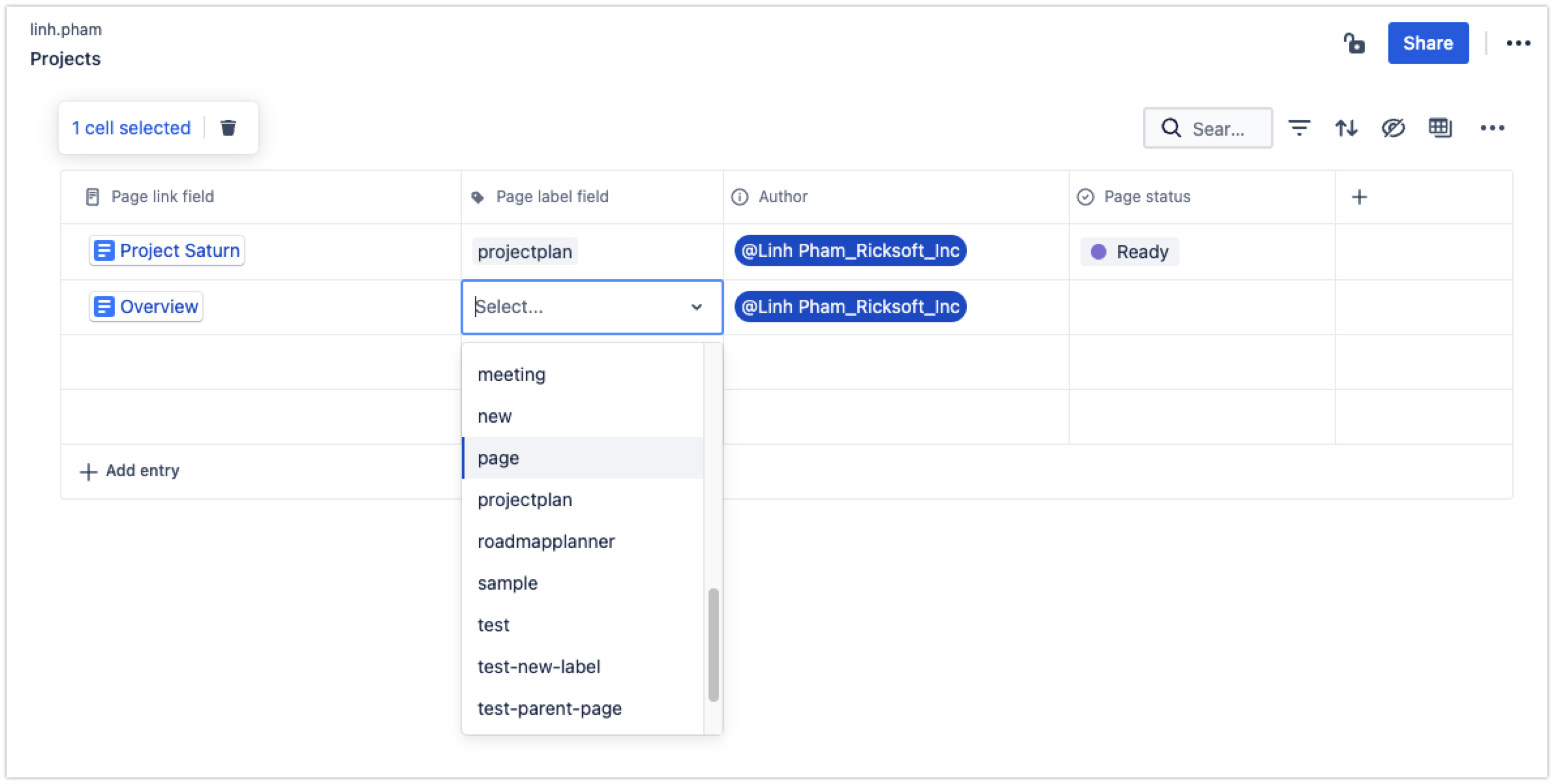The height and width of the screenshot is (784, 1554).
Task: Click the info icon on the Author column
Action: point(740,196)
